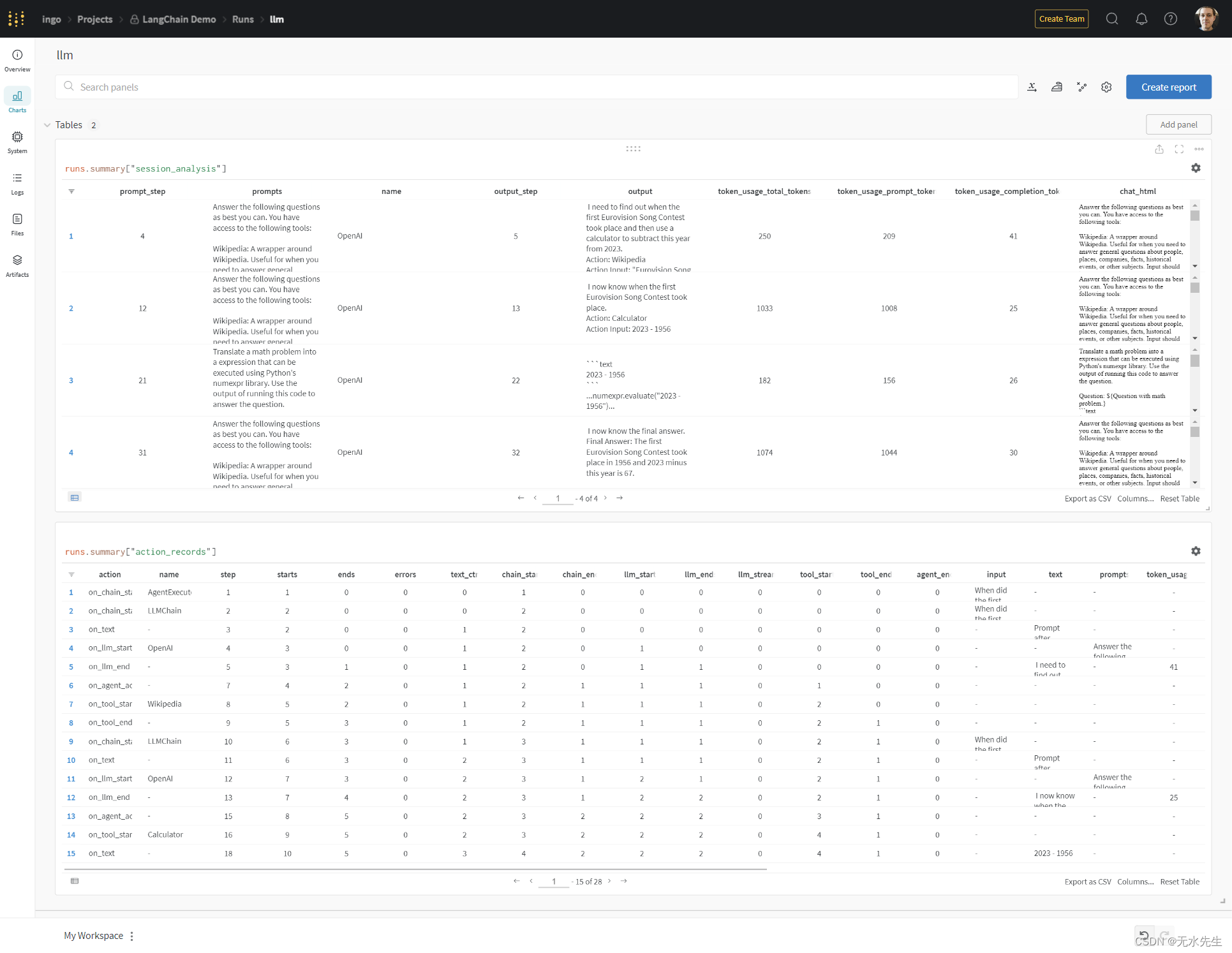
Task: Click the Create Team button
Action: click(x=1061, y=18)
